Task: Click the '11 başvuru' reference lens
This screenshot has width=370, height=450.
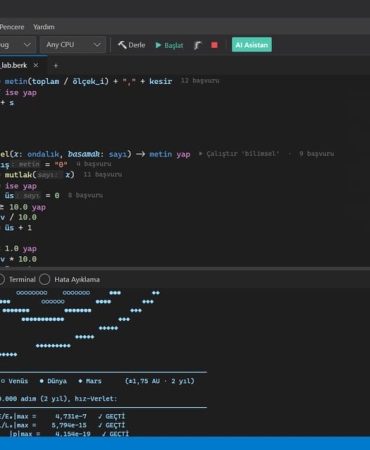Action: click(103, 175)
